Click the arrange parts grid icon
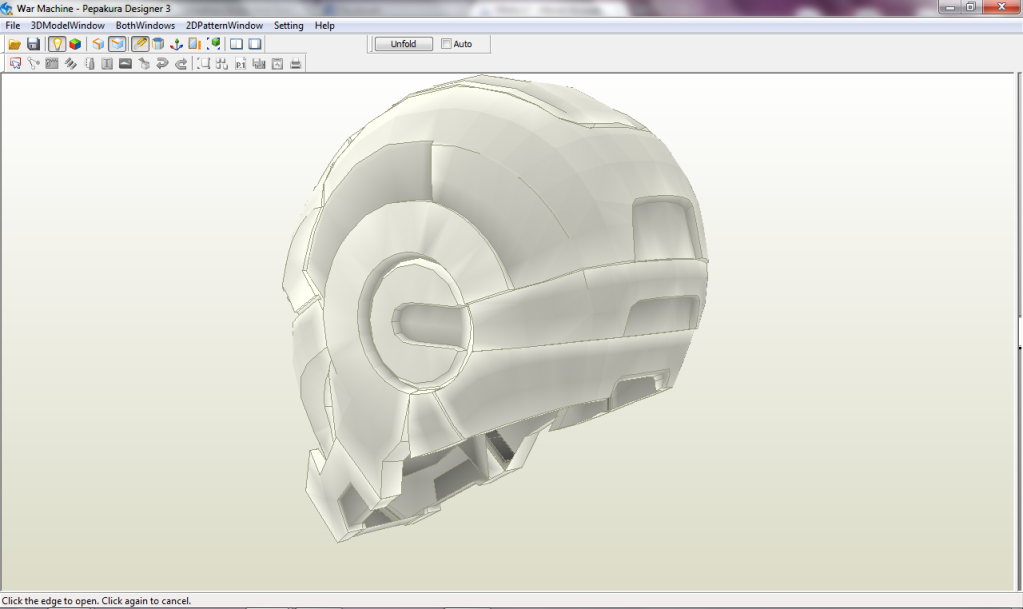The width and height of the screenshot is (1023, 609). [222, 63]
